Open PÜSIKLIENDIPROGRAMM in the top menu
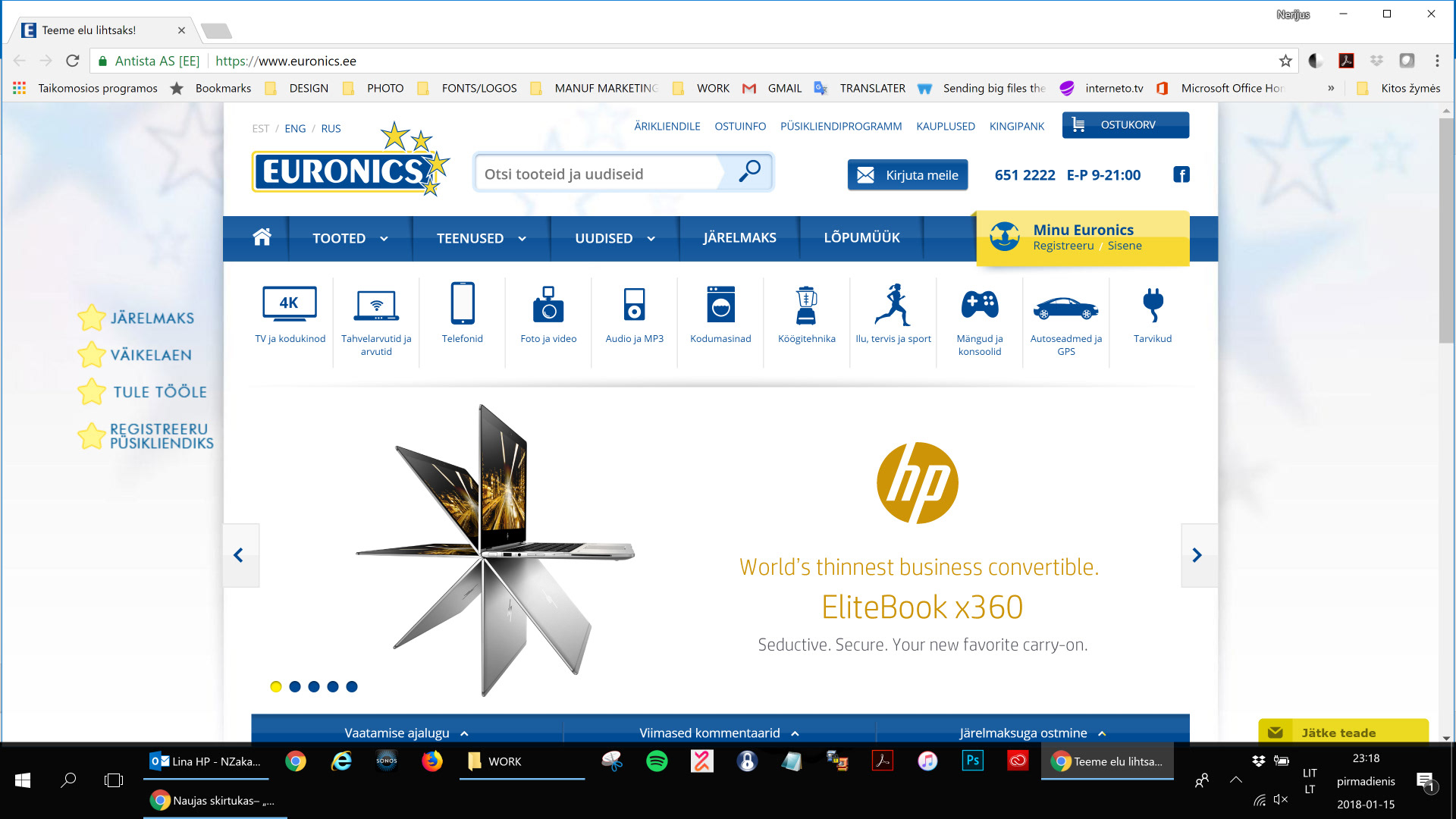The width and height of the screenshot is (1456, 819). click(x=841, y=127)
